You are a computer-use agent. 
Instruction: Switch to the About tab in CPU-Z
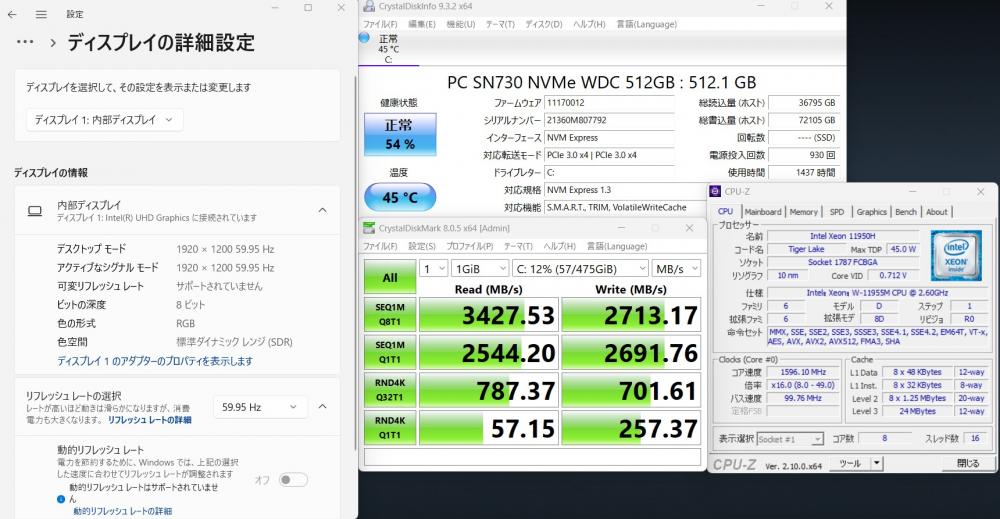pos(936,212)
